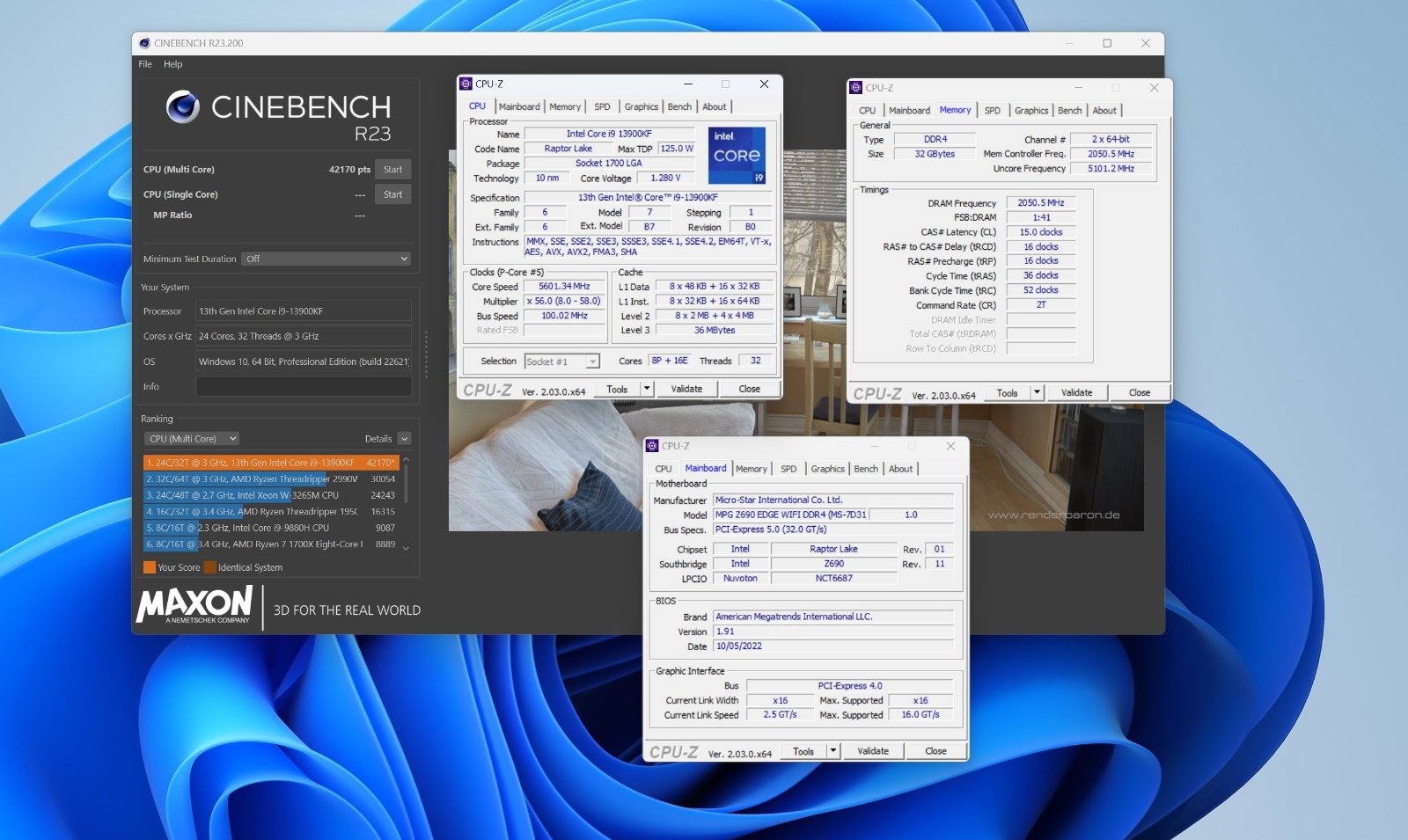
Task: Open Tools dropdown arrow in CPU-Z Mainboard window
Action: point(833,751)
